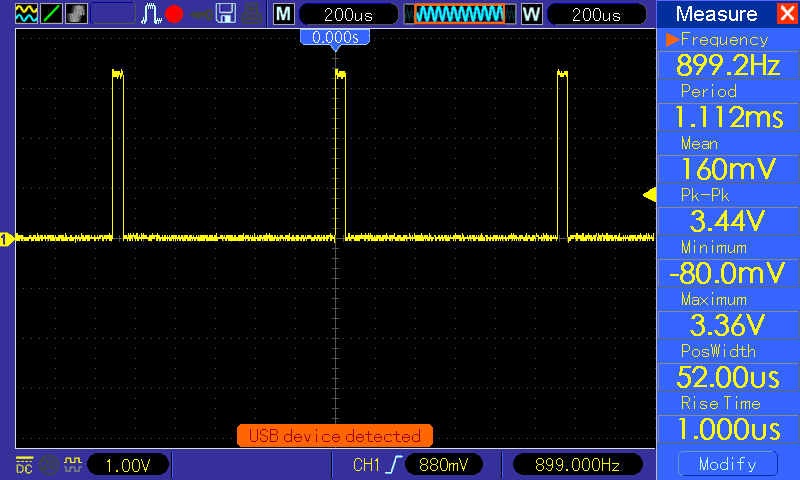Click the sine wave icon in the toolbar
The width and height of the screenshot is (800, 480).
click(26, 14)
